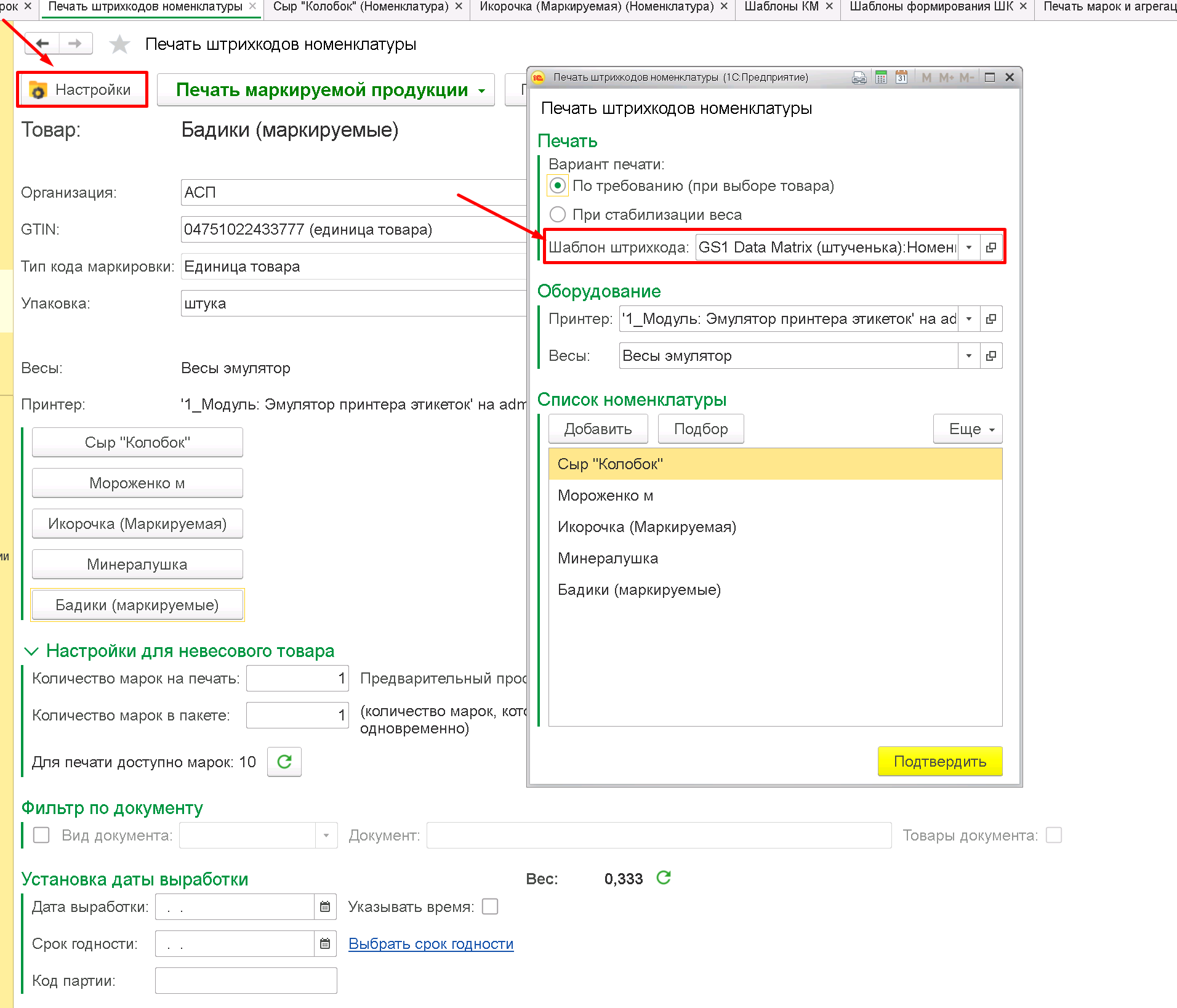Click the Код партии input field

coord(246,981)
